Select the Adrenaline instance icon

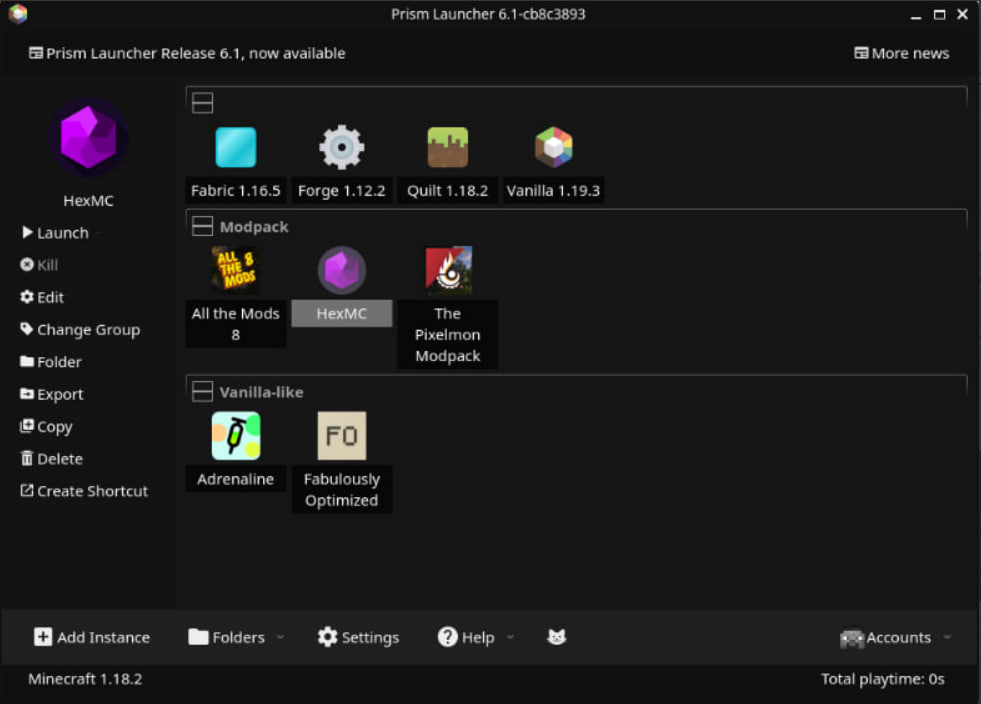236,436
